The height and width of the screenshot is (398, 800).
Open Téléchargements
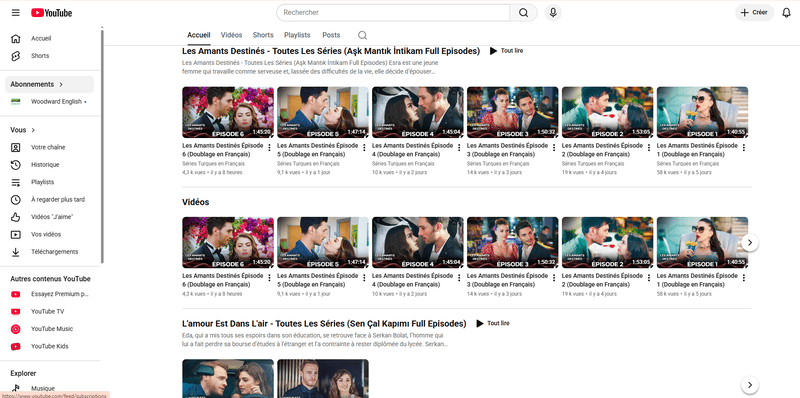pos(49,252)
